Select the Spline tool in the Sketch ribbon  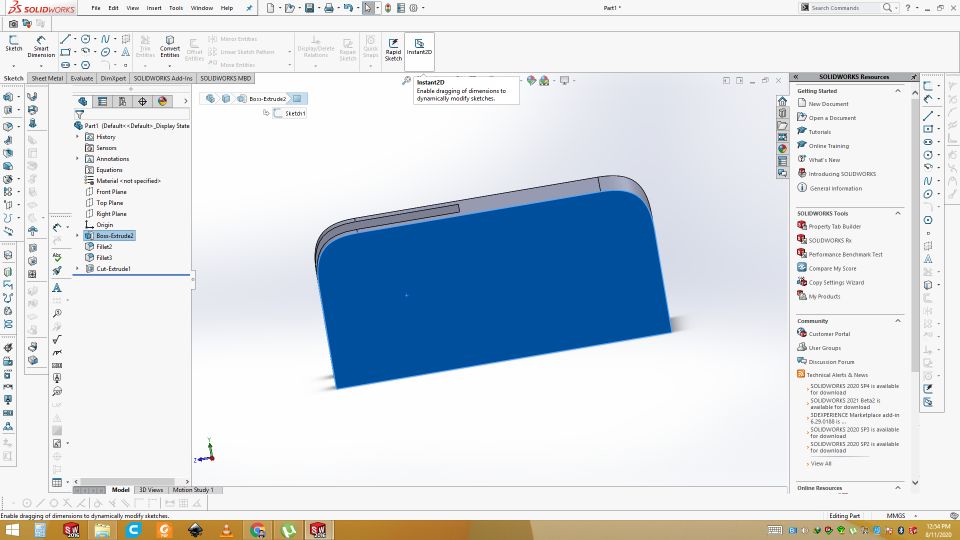pyautogui.click(x=105, y=39)
